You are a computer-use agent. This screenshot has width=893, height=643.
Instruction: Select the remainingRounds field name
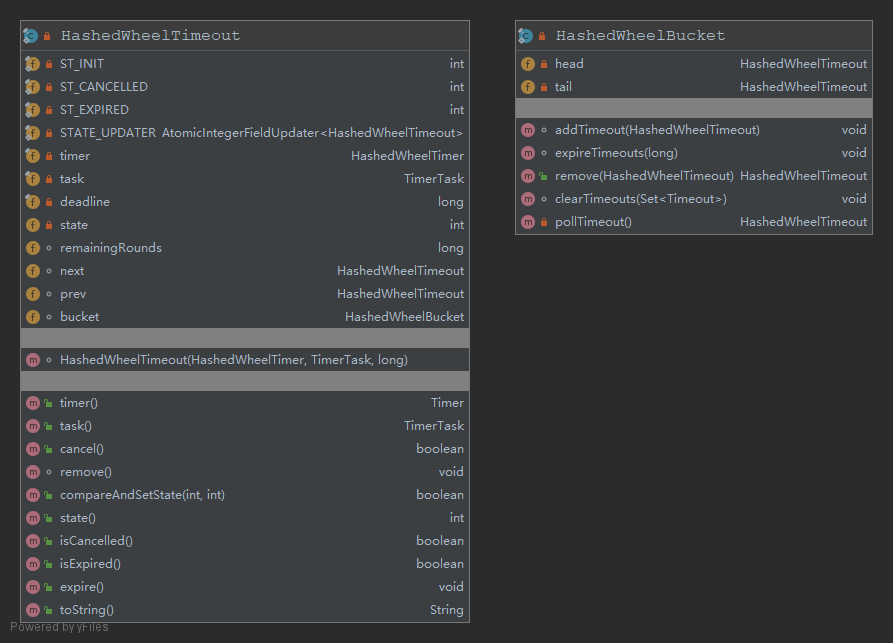coord(111,248)
